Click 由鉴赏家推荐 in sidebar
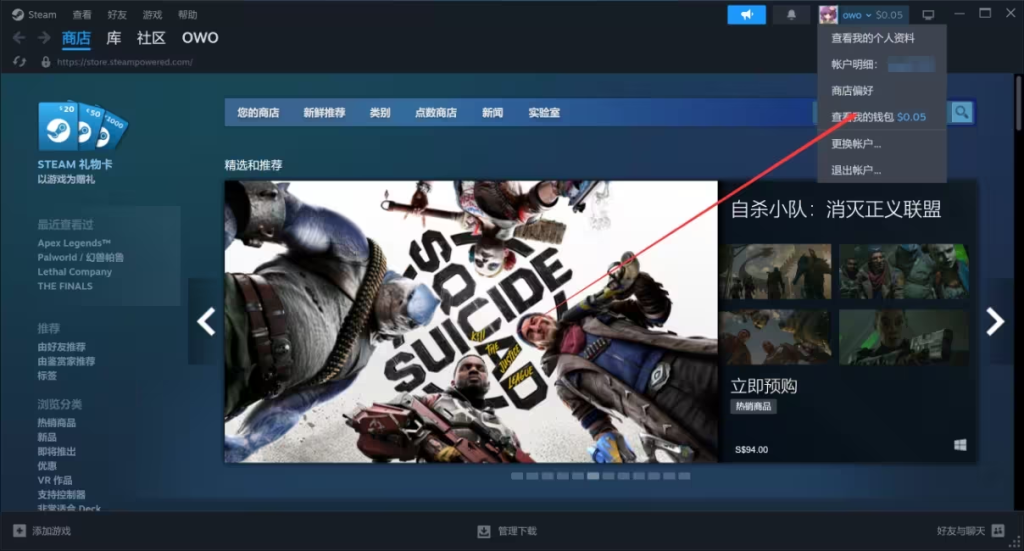 point(66,361)
